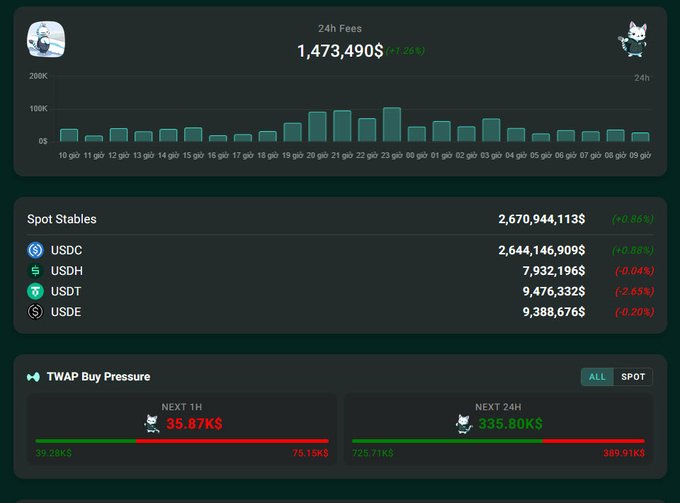The height and width of the screenshot is (503, 680).
Task: Click the (-0.04%) change for USDH
Action: (634, 271)
